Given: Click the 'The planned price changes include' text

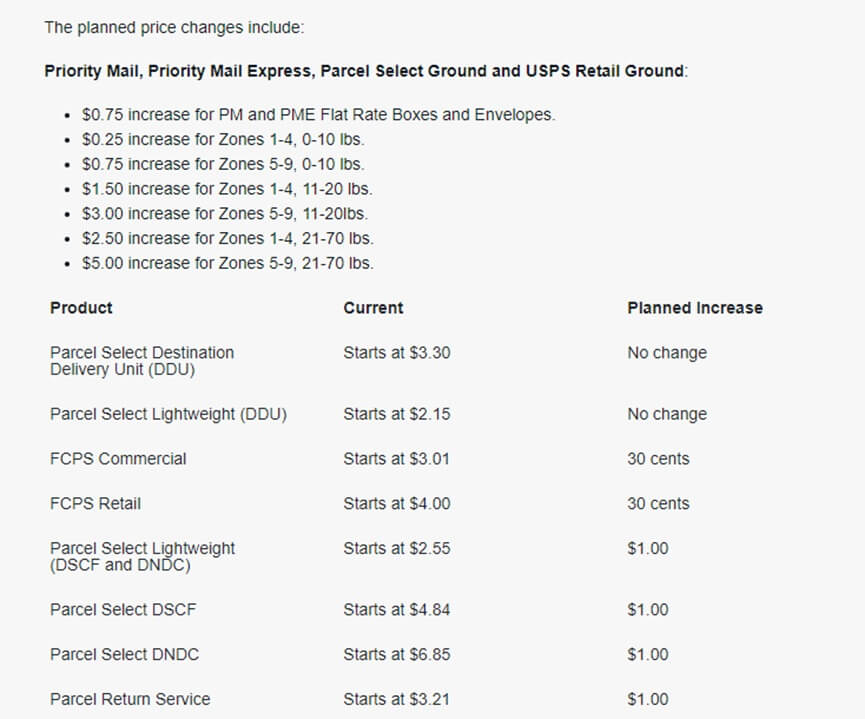Looking at the screenshot, I should (174, 28).
